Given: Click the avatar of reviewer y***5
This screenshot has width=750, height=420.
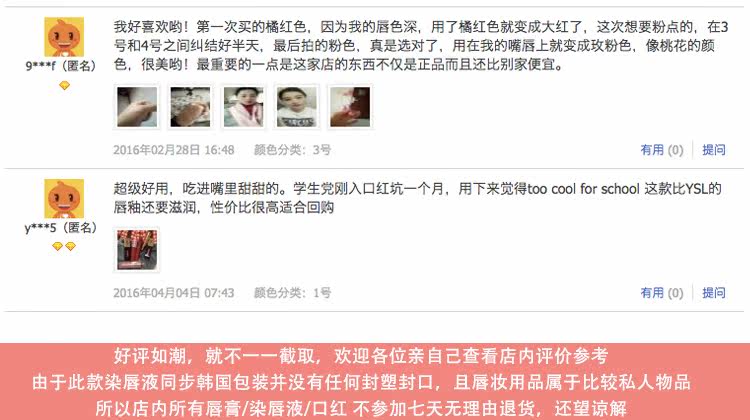Looking at the screenshot, I should click(64, 199).
